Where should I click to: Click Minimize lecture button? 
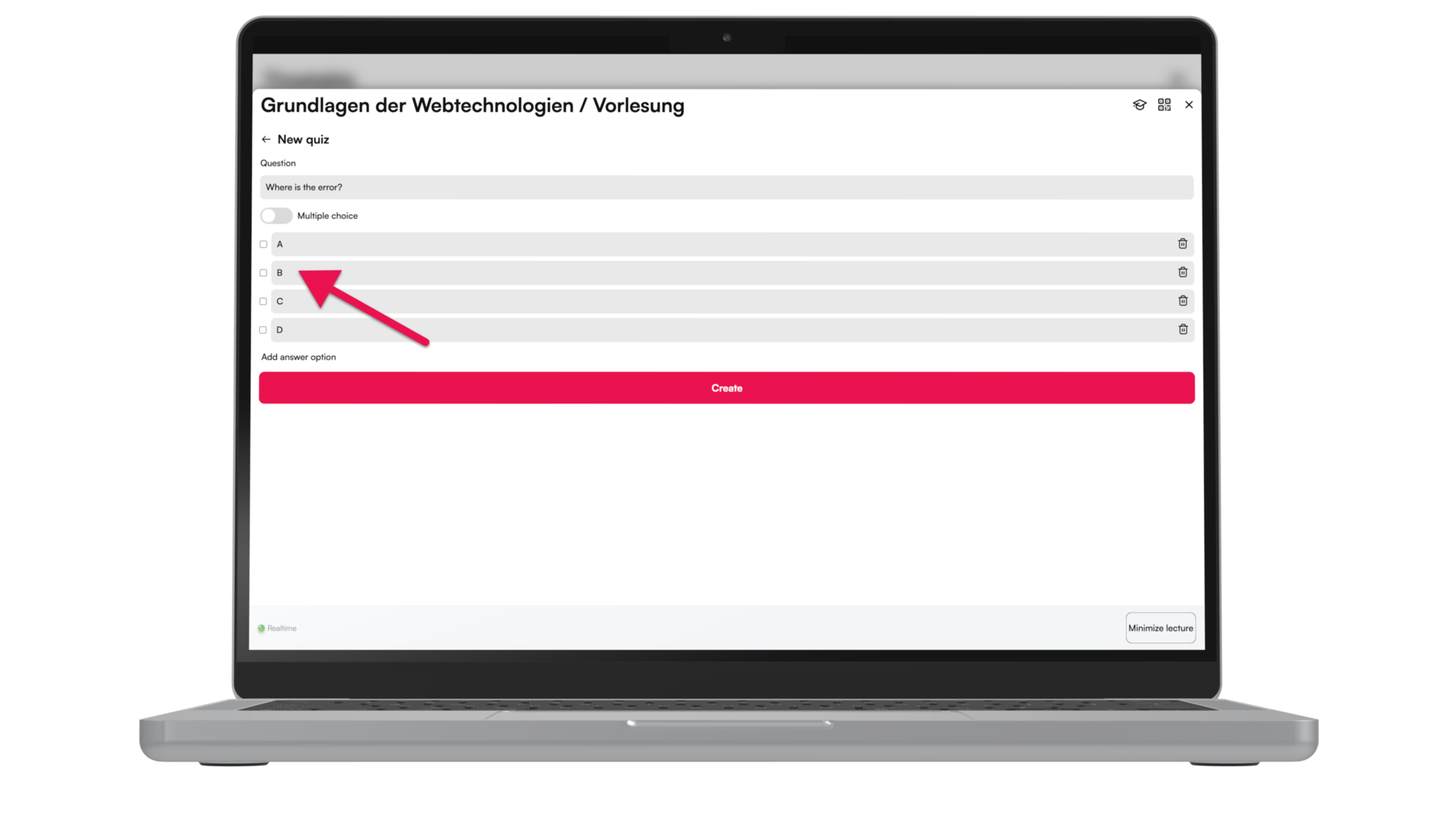(x=1160, y=628)
